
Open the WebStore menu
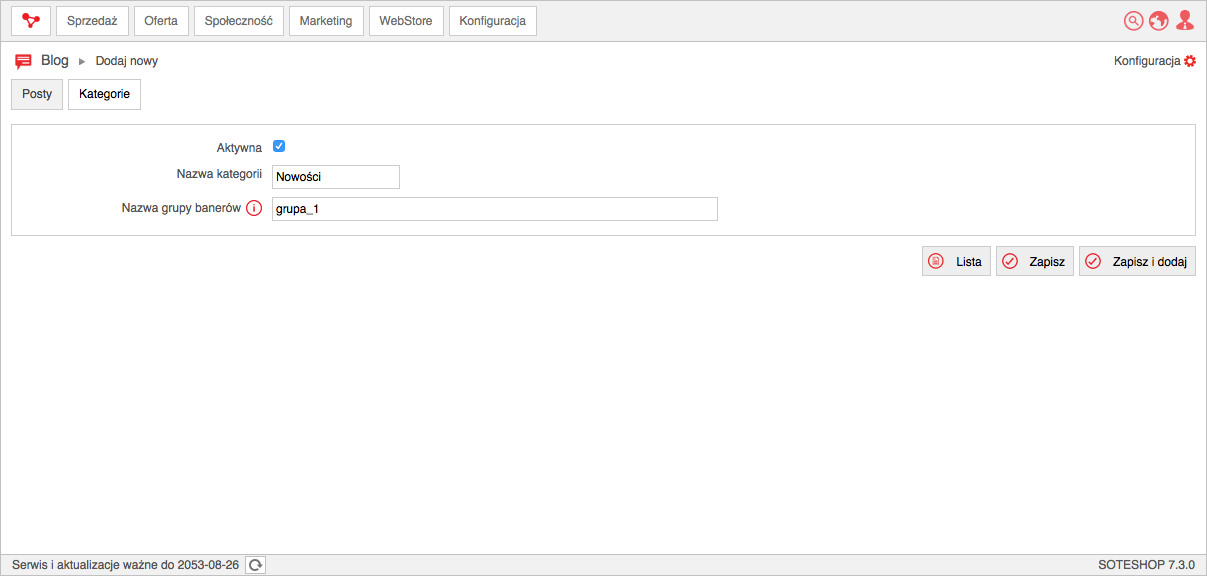coord(406,21)
